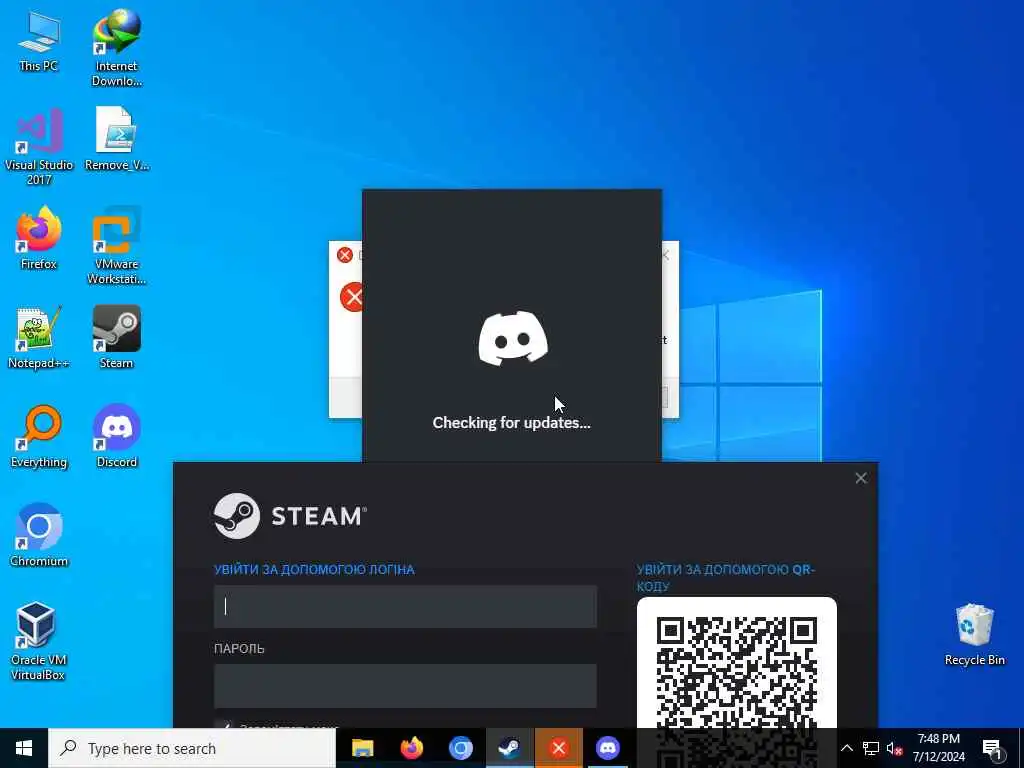1024x768 pixels.
Task: Open Chromium desktop shortcut
Action: click(39, 536)
